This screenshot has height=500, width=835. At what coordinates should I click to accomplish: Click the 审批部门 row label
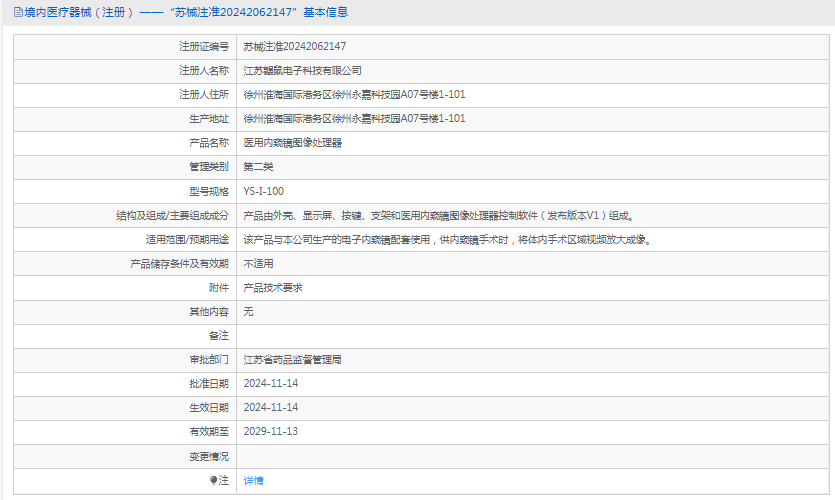(x=209, y=360)
